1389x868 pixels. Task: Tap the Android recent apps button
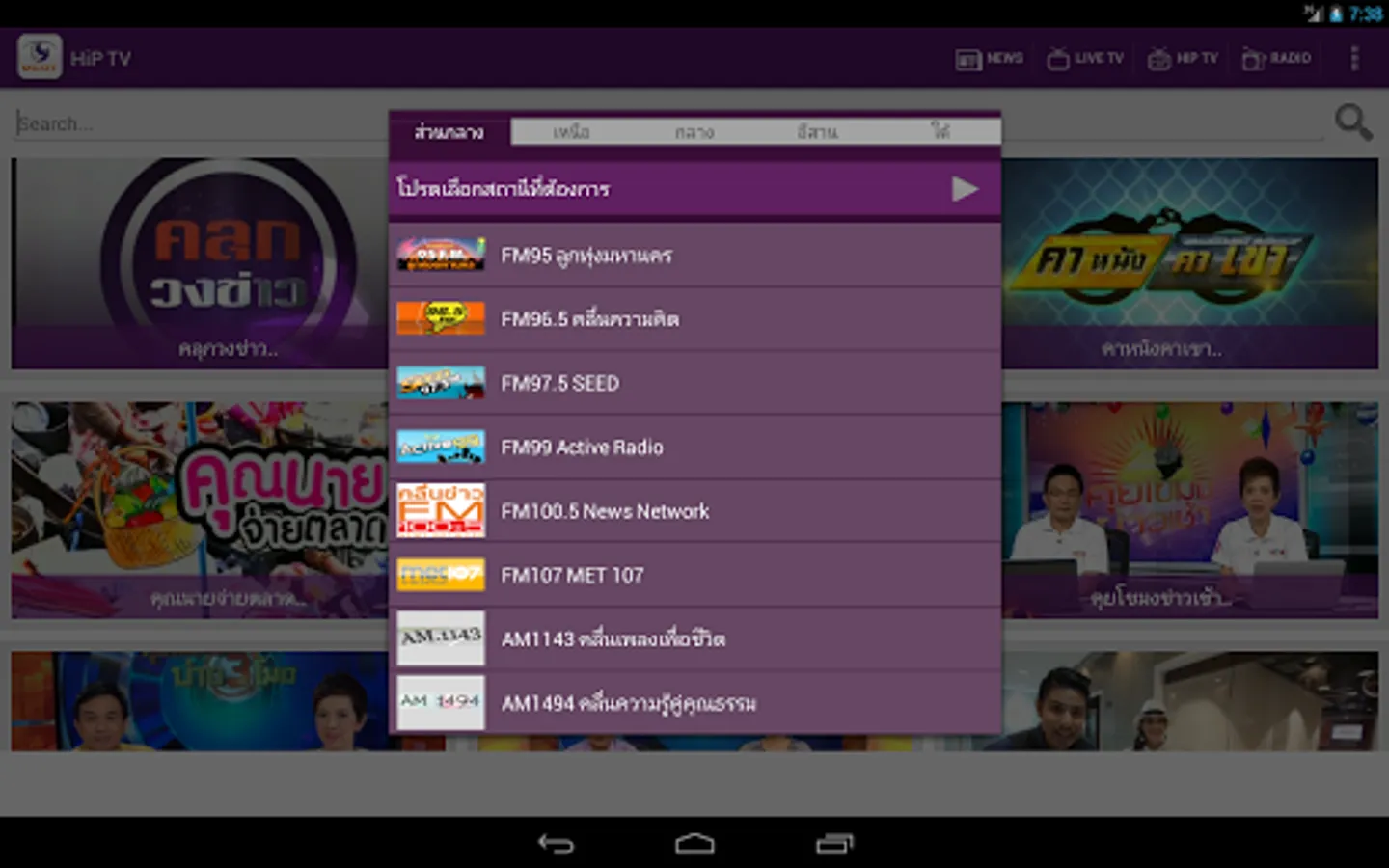coord(834,844)
